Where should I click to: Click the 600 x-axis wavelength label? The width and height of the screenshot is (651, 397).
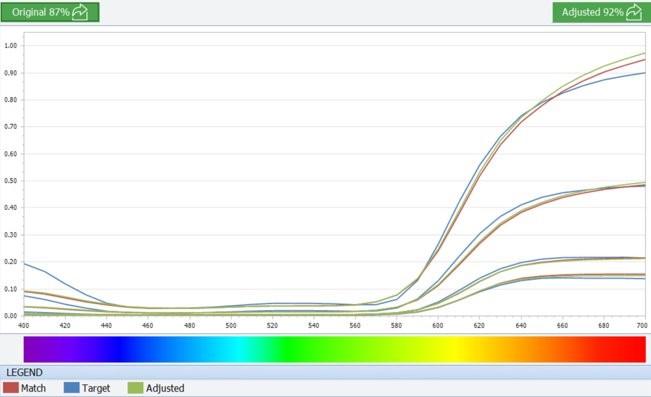pyautogui.click(x=438, y=326)
